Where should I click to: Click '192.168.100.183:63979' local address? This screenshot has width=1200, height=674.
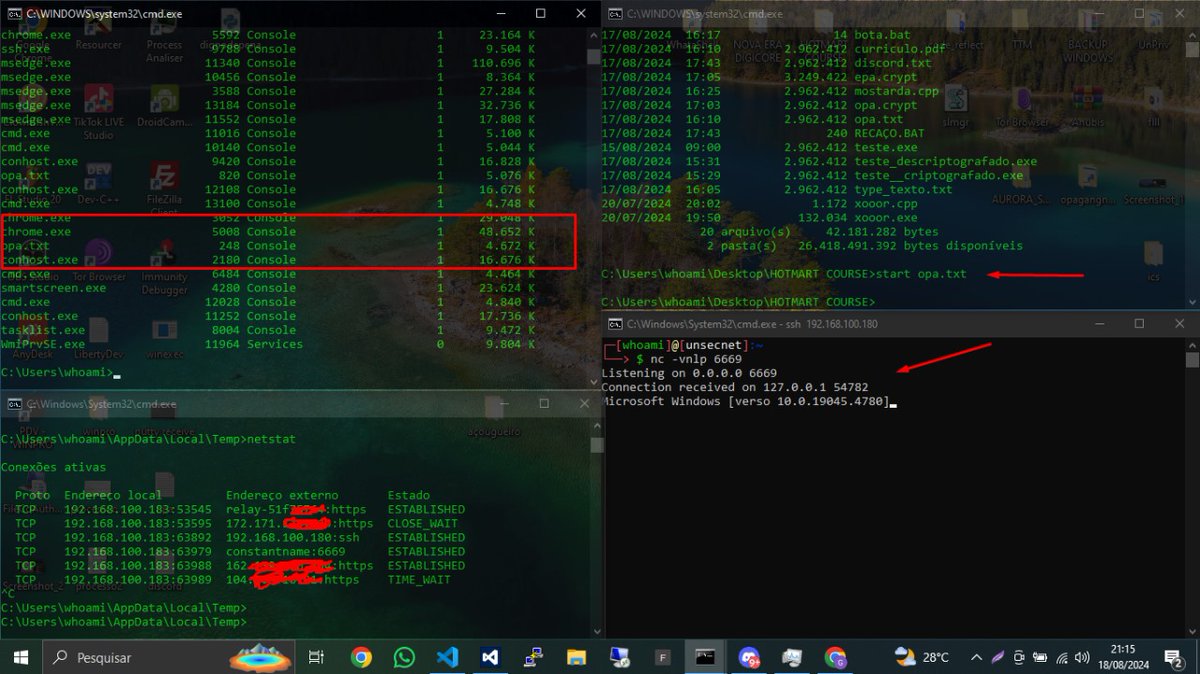(138, 551)
